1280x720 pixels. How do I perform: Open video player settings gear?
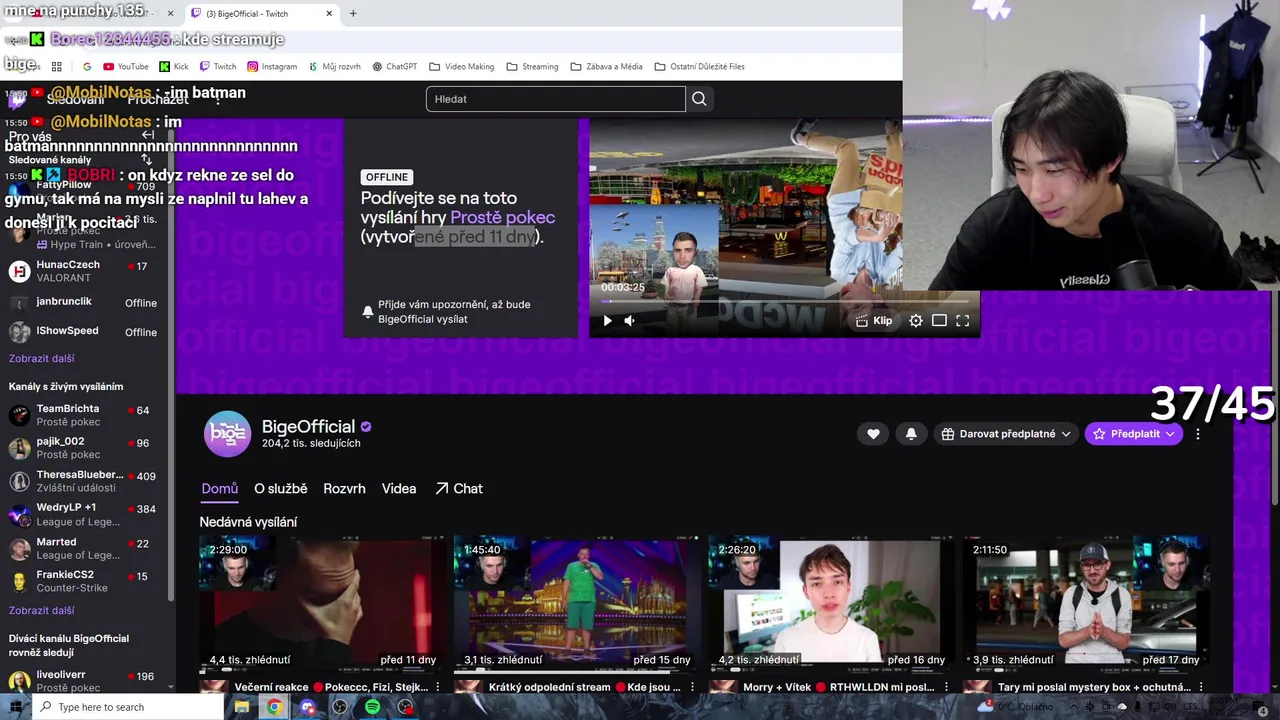pyautogui.click(x=916, y=321)
